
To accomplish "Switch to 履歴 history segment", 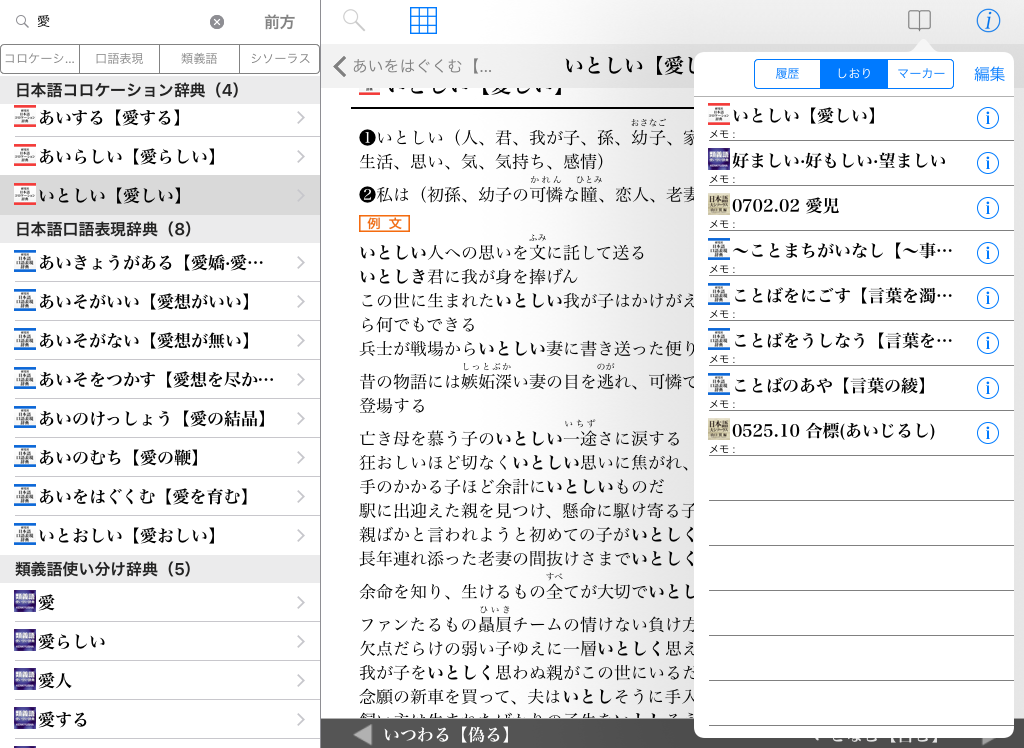I will (787, 74).
